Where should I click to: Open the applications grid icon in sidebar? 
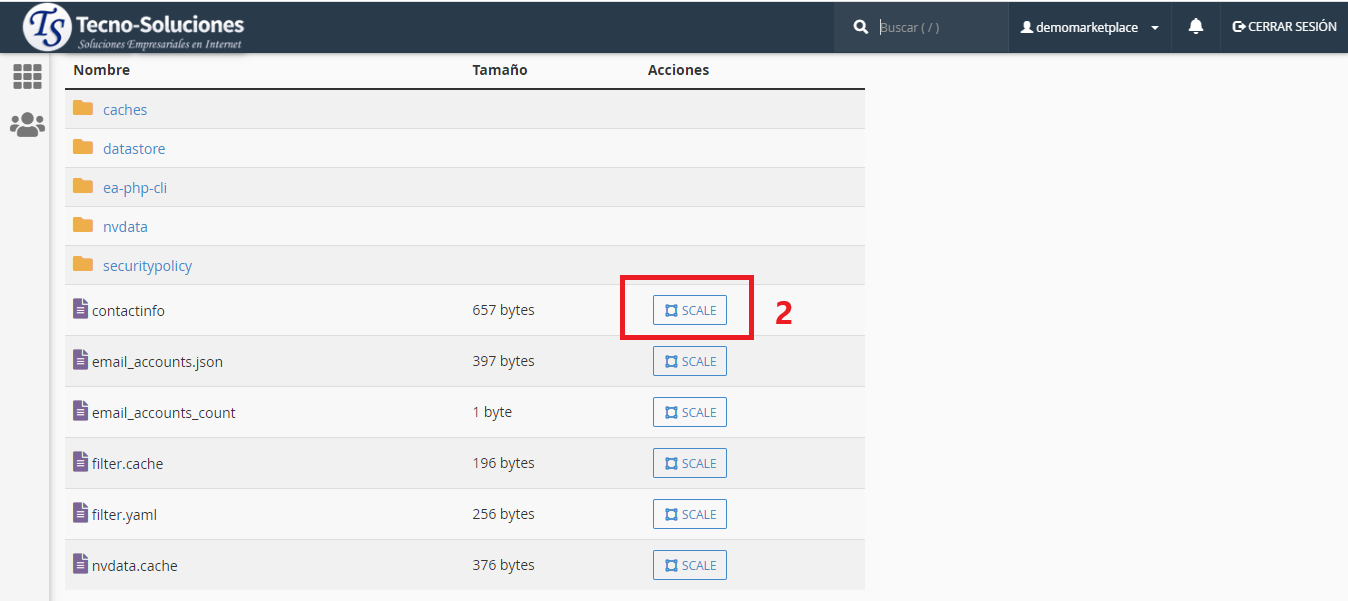[x=27, y=77]
